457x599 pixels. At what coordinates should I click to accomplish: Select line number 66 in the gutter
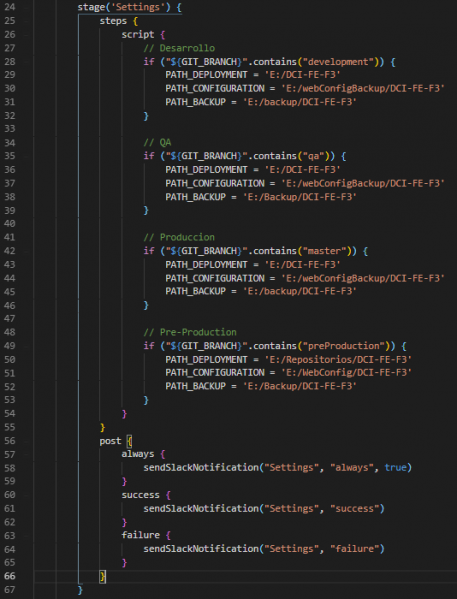pos(9,576)
